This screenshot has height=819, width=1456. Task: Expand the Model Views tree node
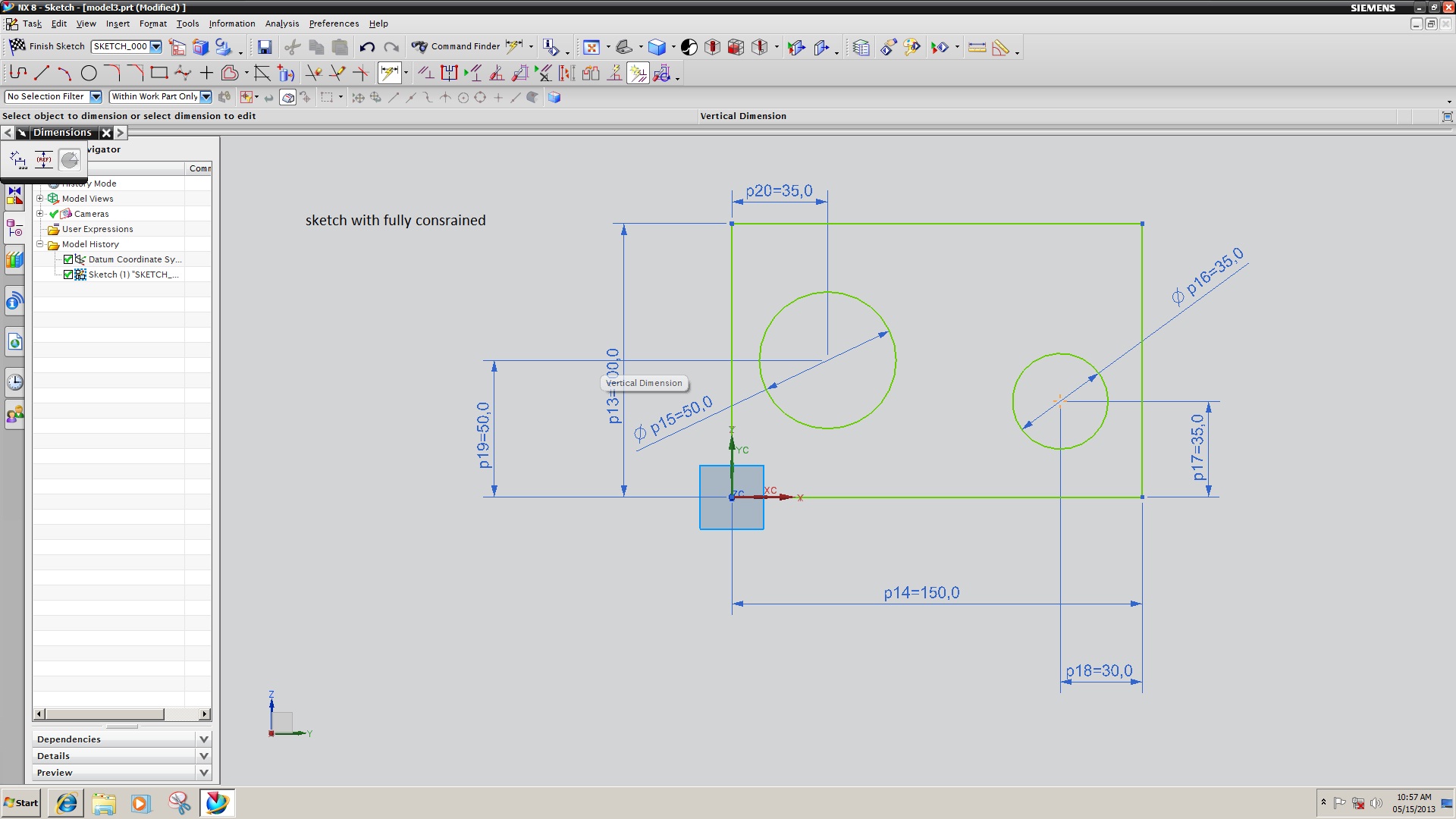click(x=40, y=199)
